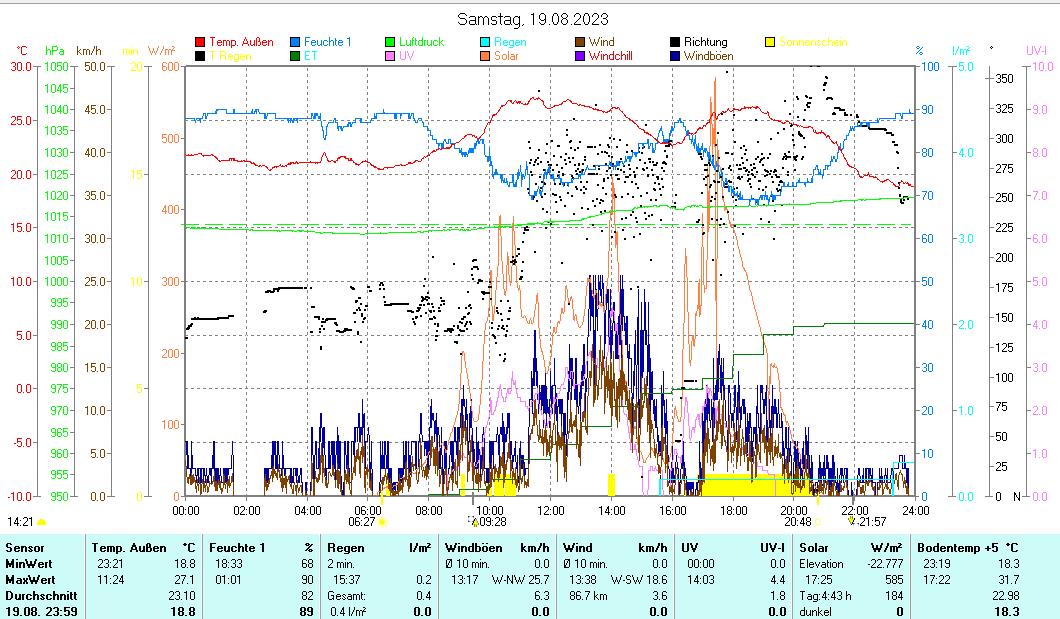The height and width of the screenshot is (619, 1060).
Task: Click the Richtung legend label
Action: 706,42
